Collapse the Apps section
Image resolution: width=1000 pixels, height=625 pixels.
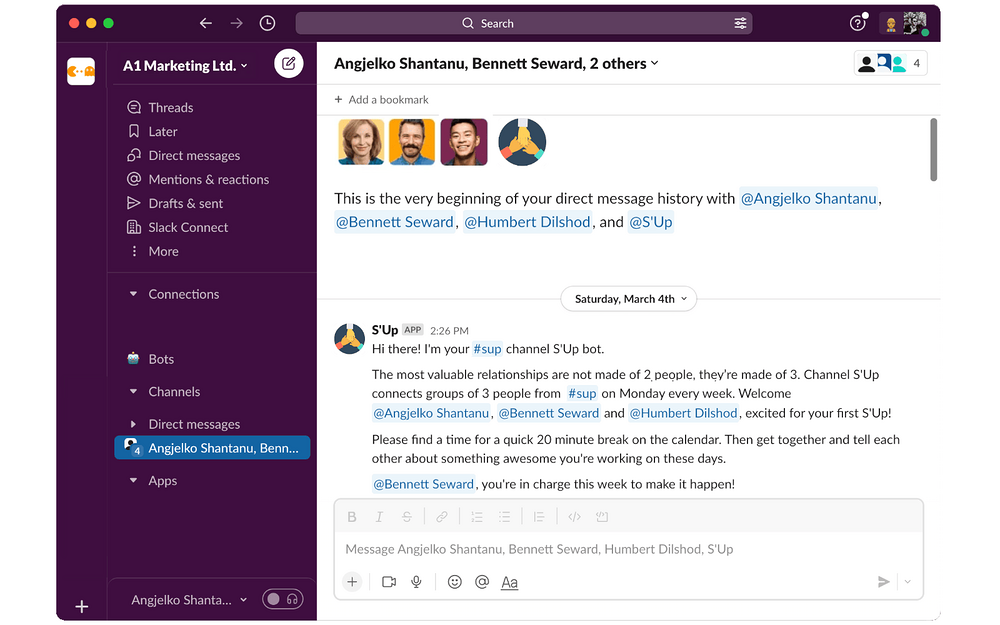pos(133,481)
